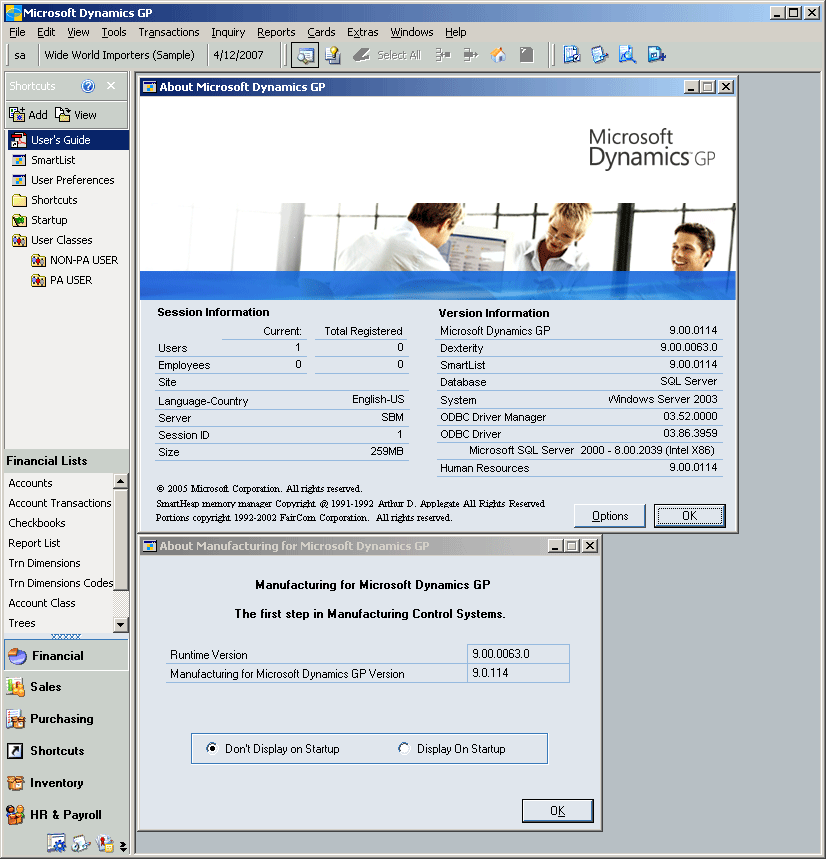The image size is (826, 859).
Task: Click the dark notepad toolbar icon
Action: tap(526, 55)
